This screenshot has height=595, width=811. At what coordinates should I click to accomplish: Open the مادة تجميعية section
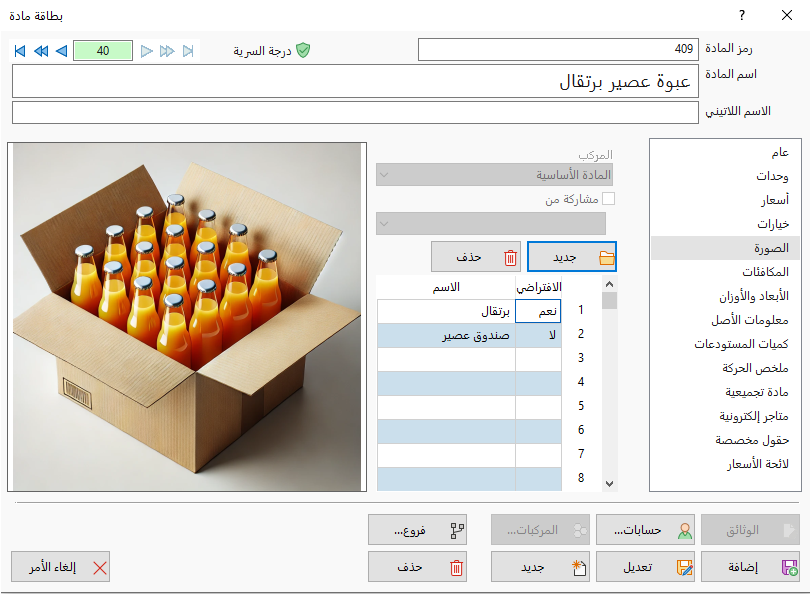tap(726, 392)
